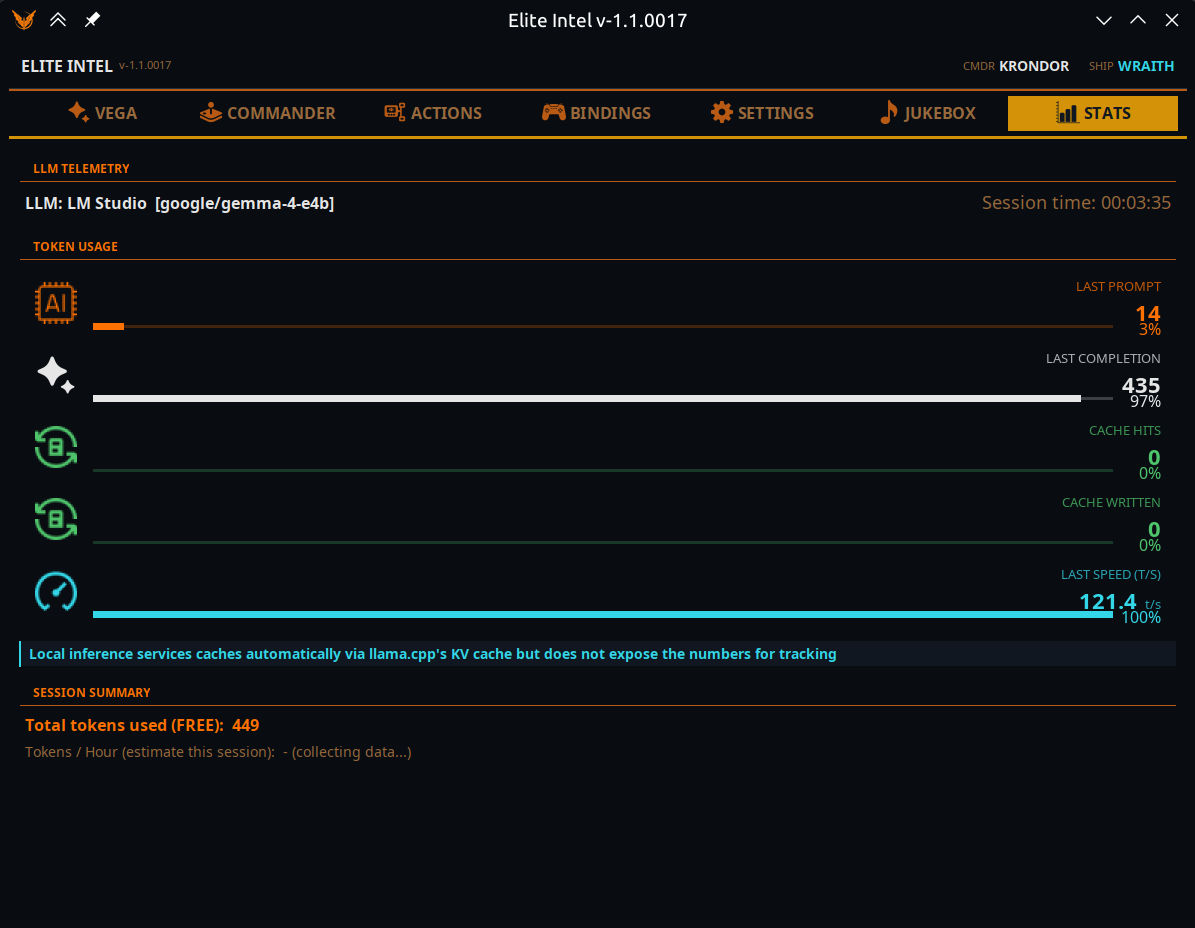
Task: Open the ACTIONS tab
Action: pyautogui.click(x=433, y=113)
